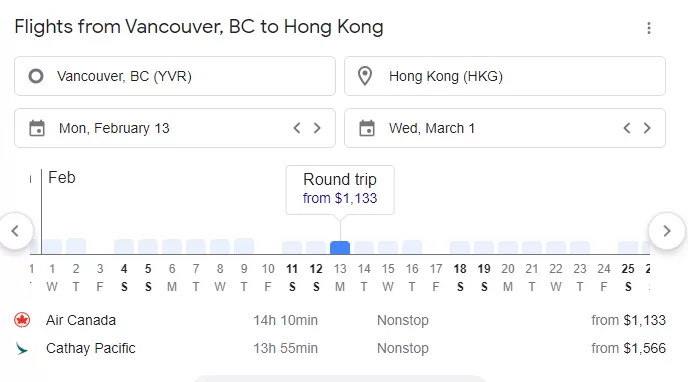Go to next departure date

(x=317, y=128)
